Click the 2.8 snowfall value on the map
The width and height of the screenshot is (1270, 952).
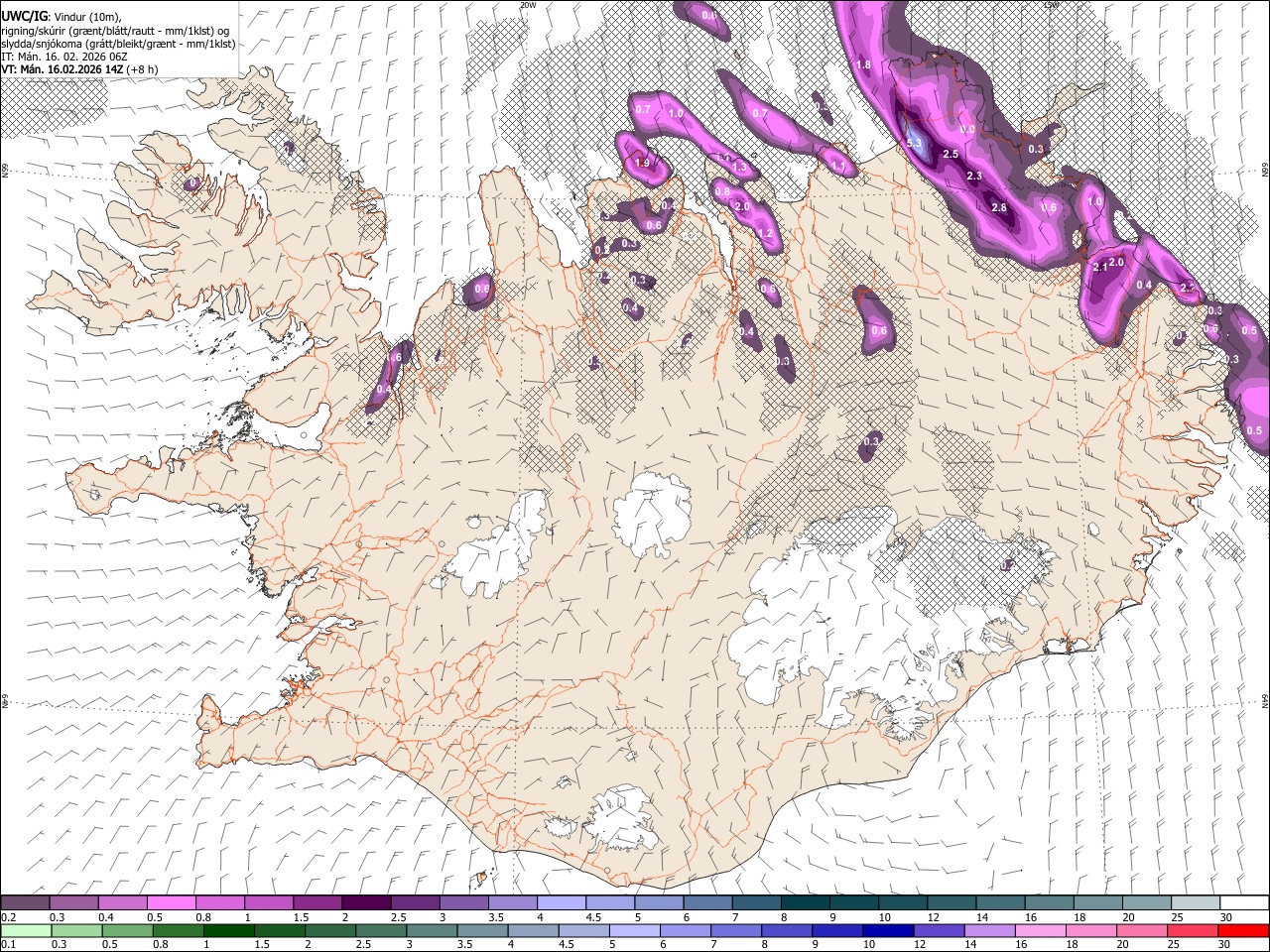(999, 208)
